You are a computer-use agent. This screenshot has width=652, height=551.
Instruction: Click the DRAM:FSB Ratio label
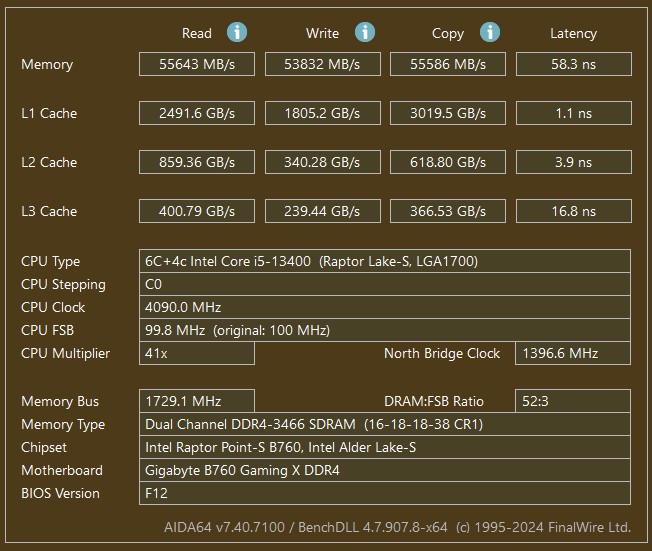click(x=434, y=401)
